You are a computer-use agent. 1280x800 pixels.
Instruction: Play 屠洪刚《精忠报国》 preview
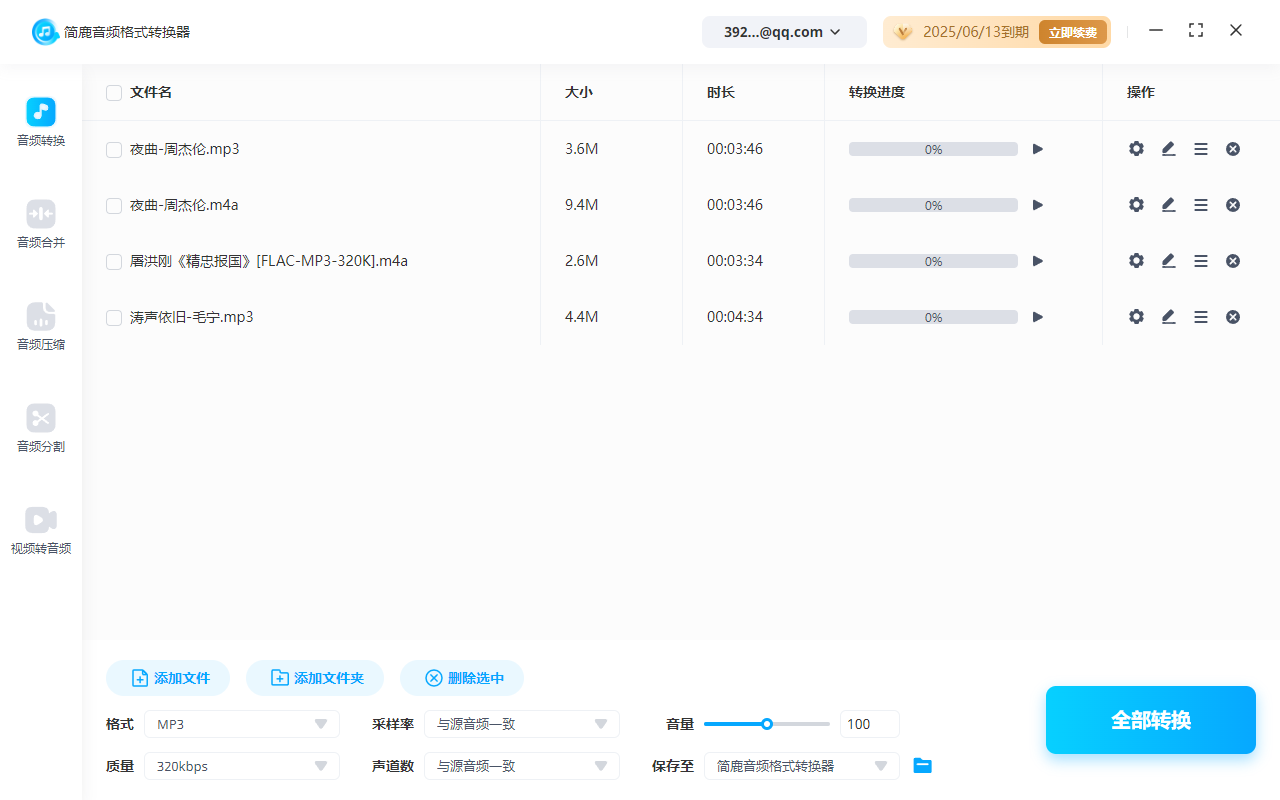click(x=1038, y=261)
